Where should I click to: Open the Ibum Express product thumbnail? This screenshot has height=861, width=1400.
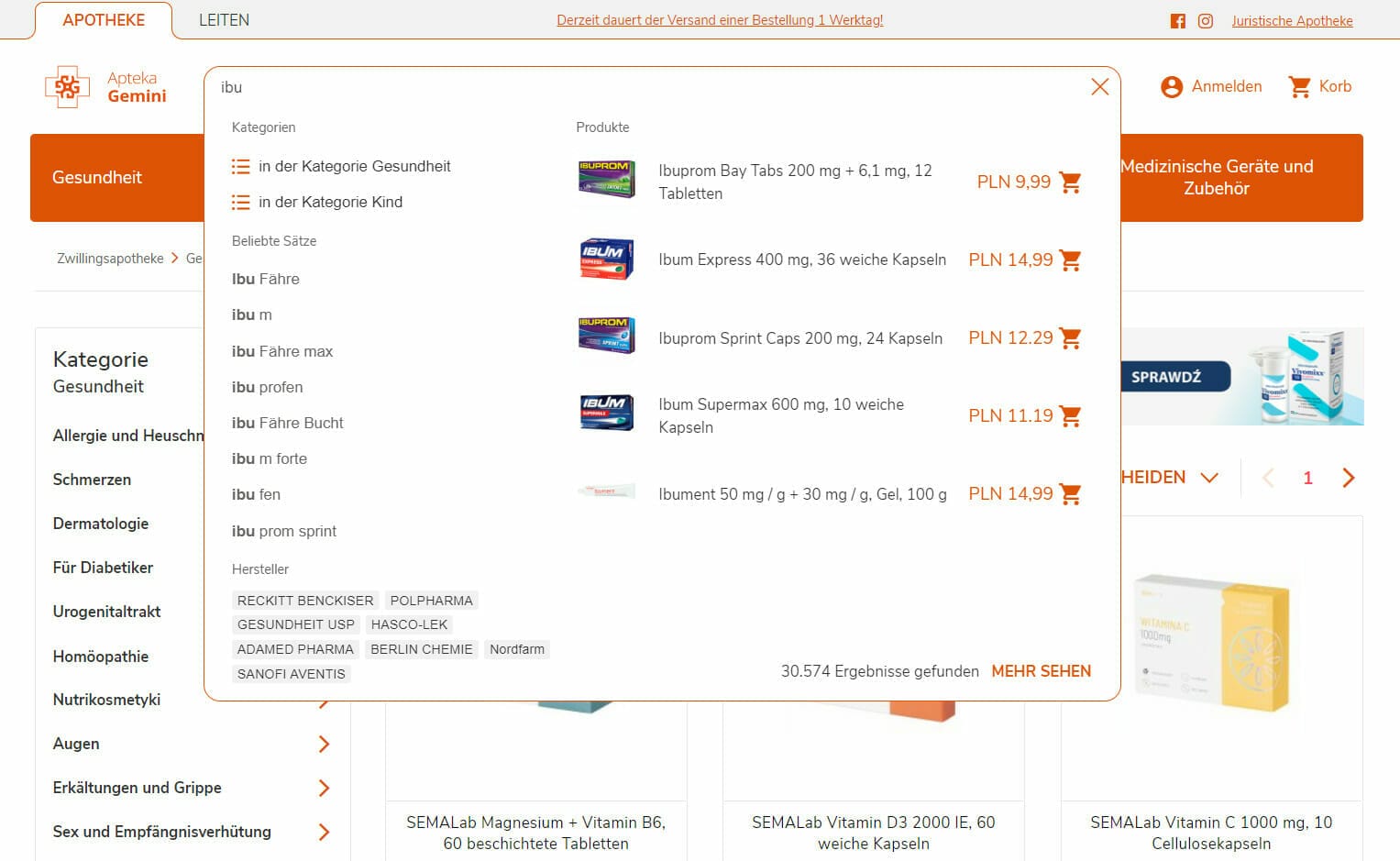pos(606,260)
